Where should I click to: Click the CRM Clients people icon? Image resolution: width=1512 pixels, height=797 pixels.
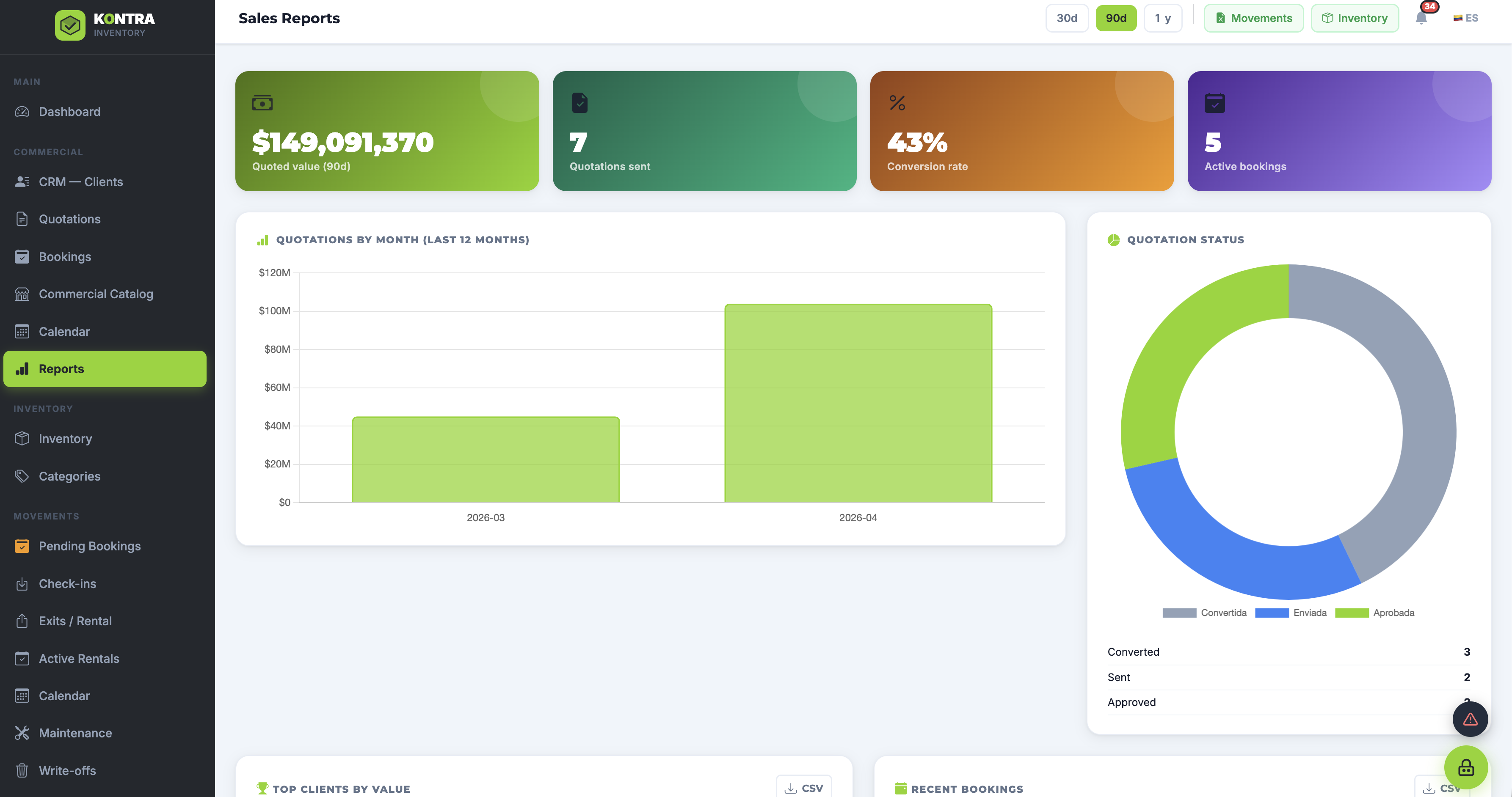tap(22, 182)
